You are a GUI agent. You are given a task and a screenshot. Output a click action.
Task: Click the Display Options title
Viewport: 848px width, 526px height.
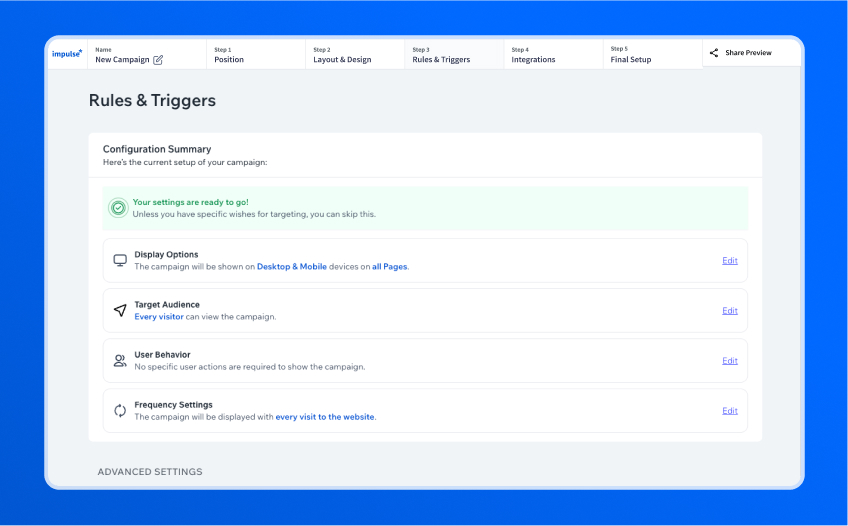(x=166, y=255)
